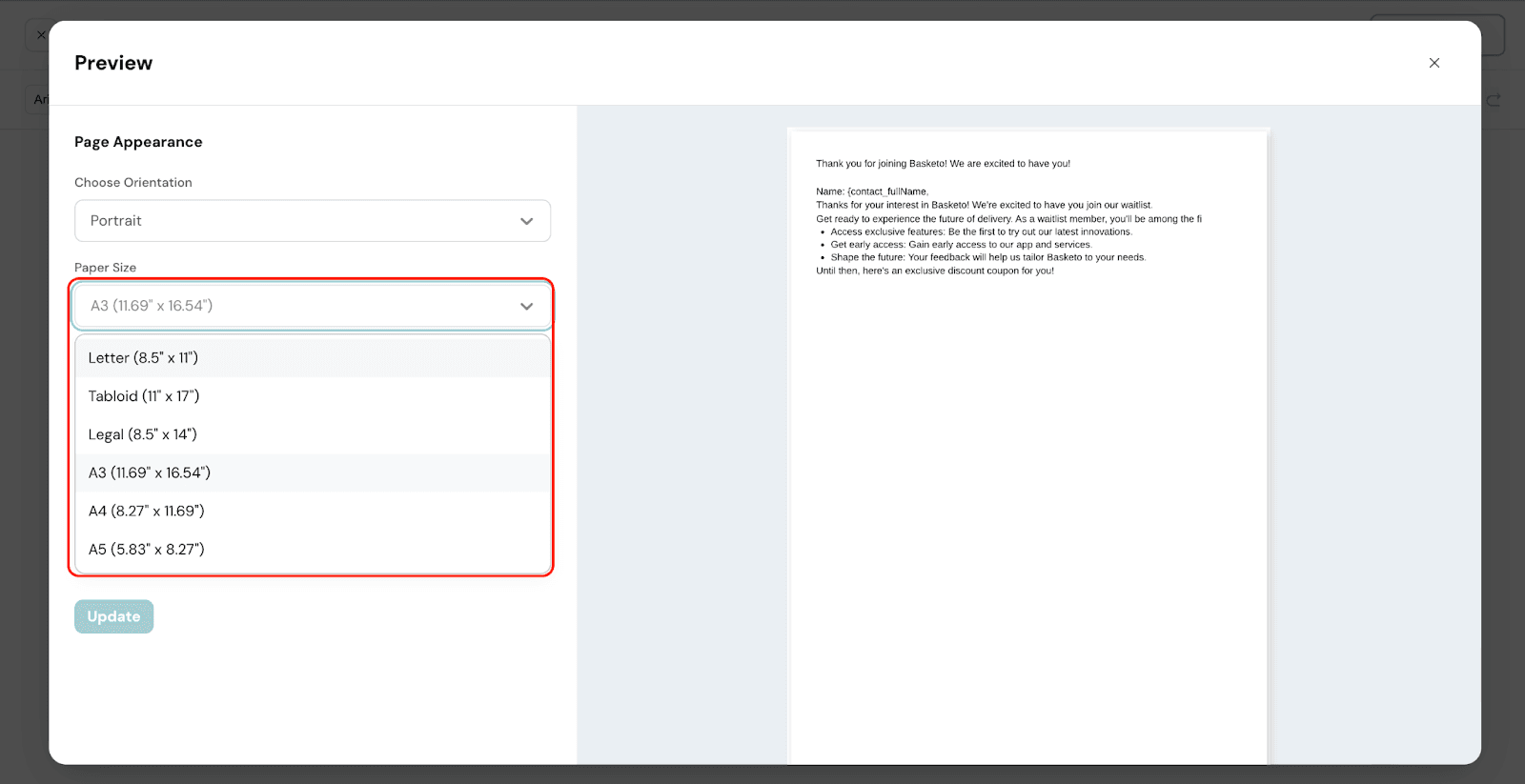Click the blank area of the preview page
Viewport: 1525px width, 784px height.
coord(1027,524)
